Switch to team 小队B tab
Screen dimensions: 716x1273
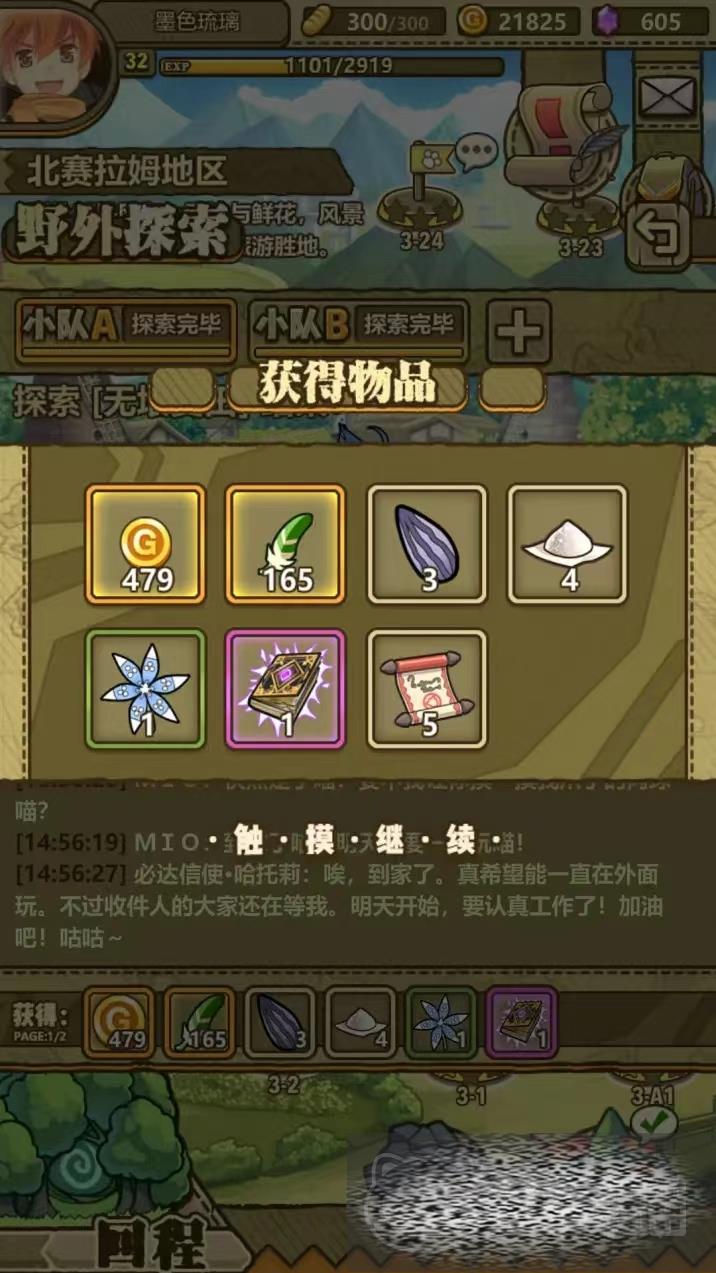pyautogui.click(x=358, y=329)
